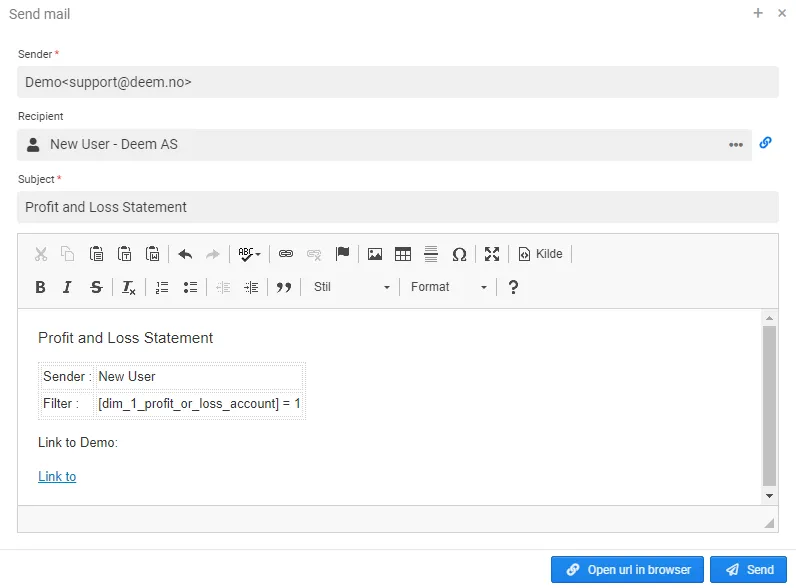Click the editor vertical scrollbar thumb
796x588 pixels.
[x=769, y=406]
